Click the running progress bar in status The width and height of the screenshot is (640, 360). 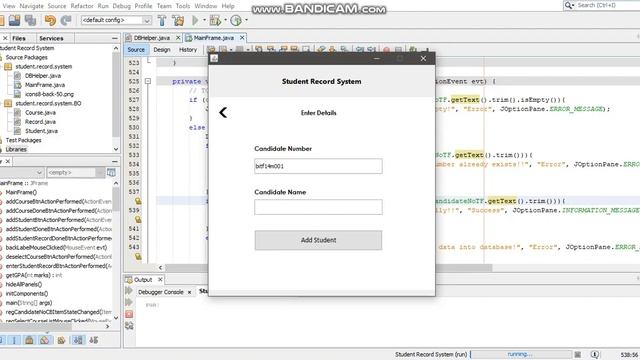click(x=521, y=354)
